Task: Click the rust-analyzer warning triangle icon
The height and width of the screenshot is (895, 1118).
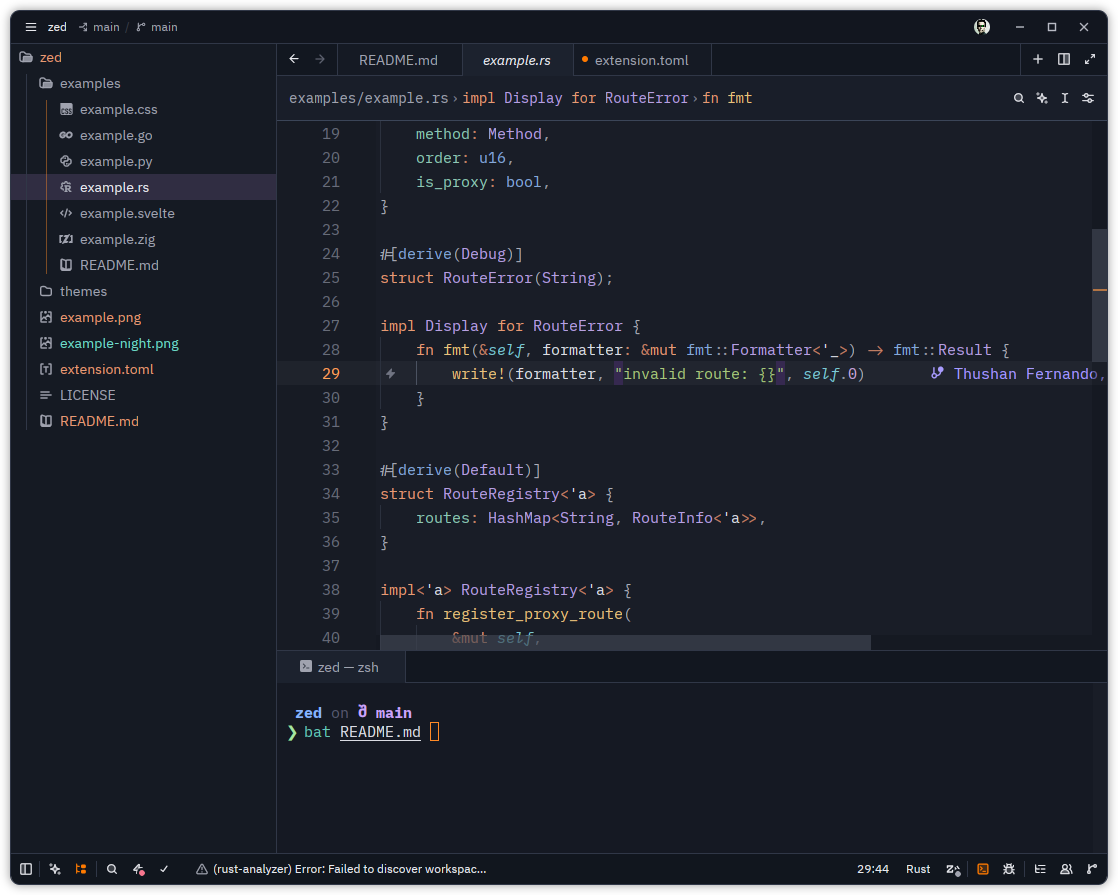Action: [x=202, y=869]
